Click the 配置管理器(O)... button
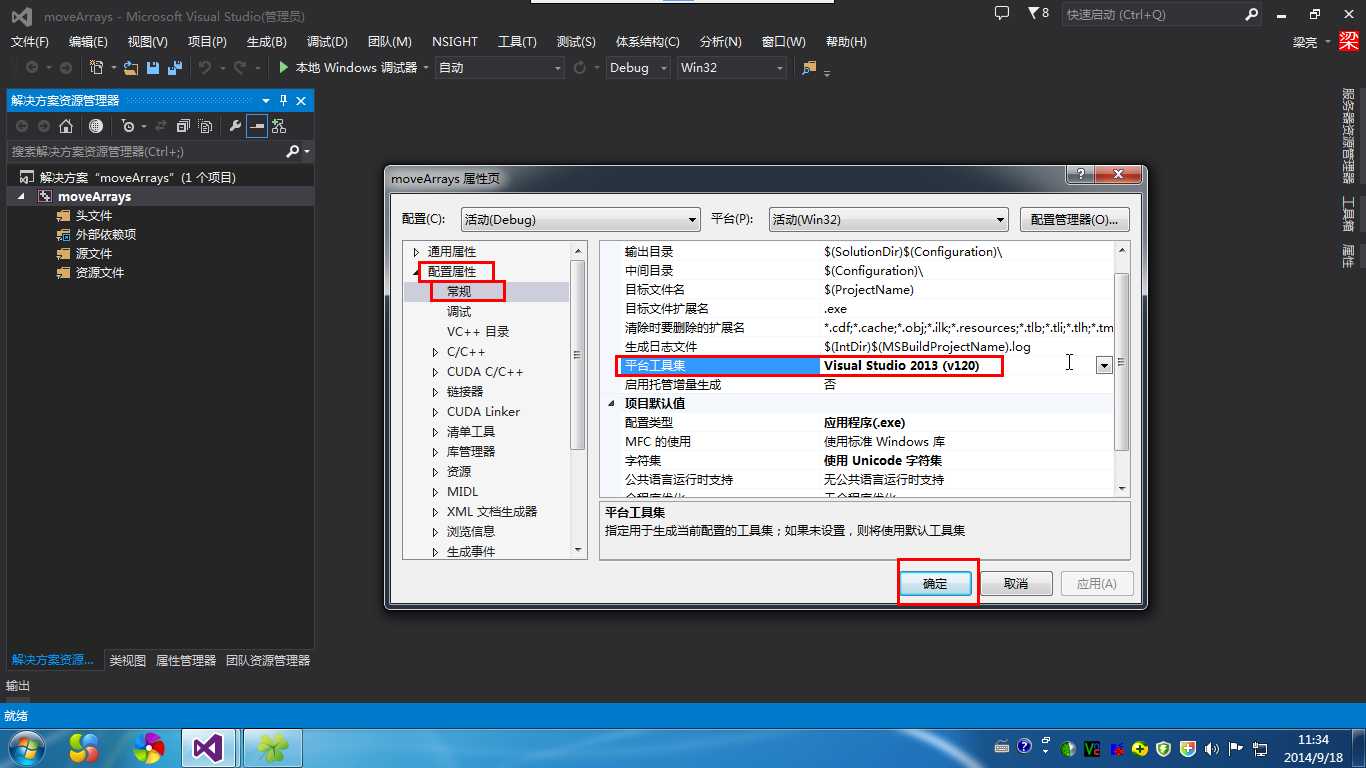This screenshot has height=768, width=1366. 1075,220
